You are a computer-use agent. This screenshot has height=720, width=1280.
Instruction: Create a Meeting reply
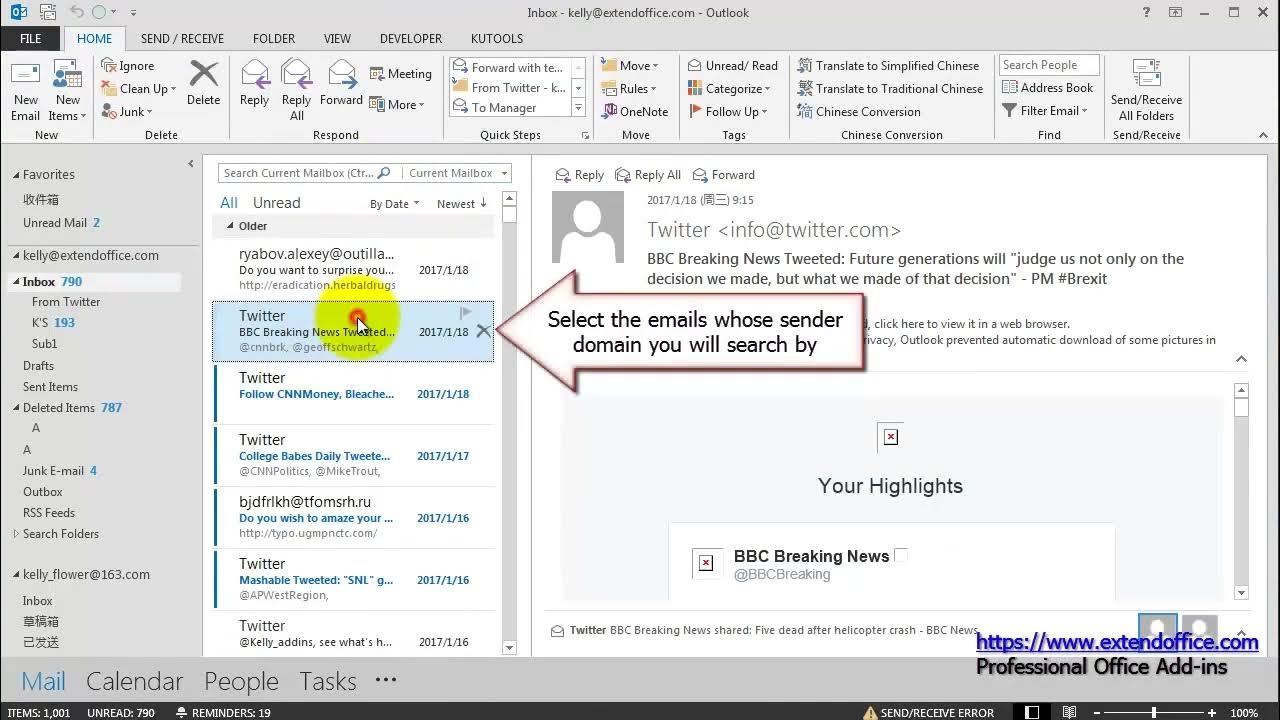[x=400, y=74]
